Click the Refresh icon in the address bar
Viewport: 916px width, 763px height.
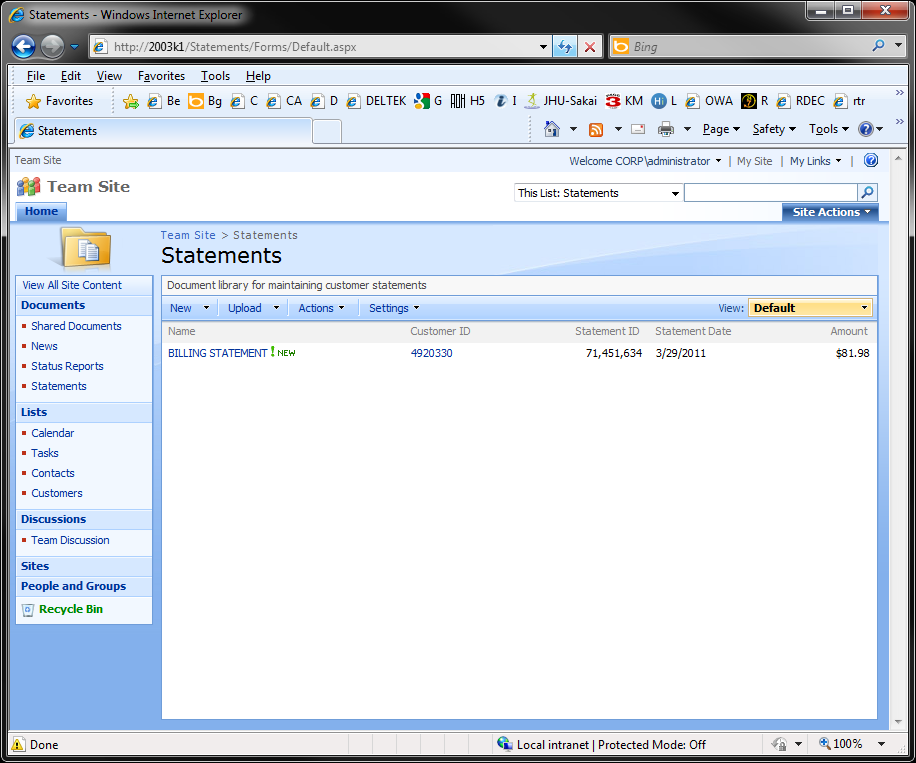coord(566,46)
